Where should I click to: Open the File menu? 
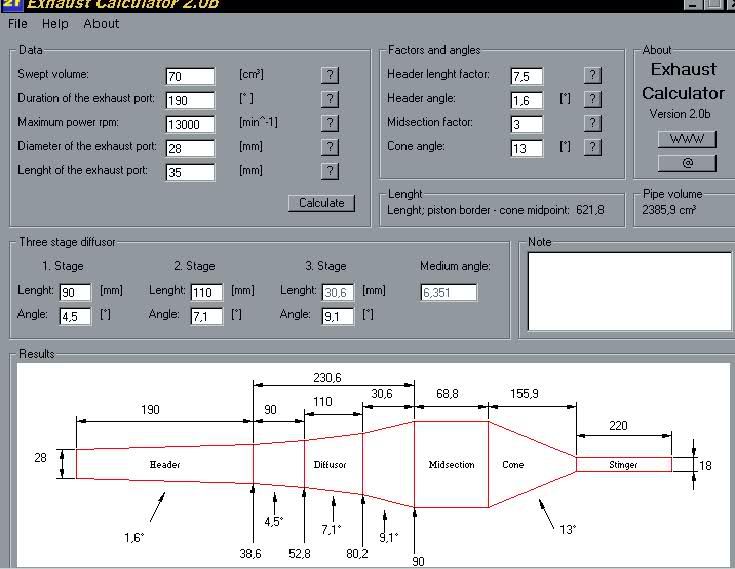(18, 23)
